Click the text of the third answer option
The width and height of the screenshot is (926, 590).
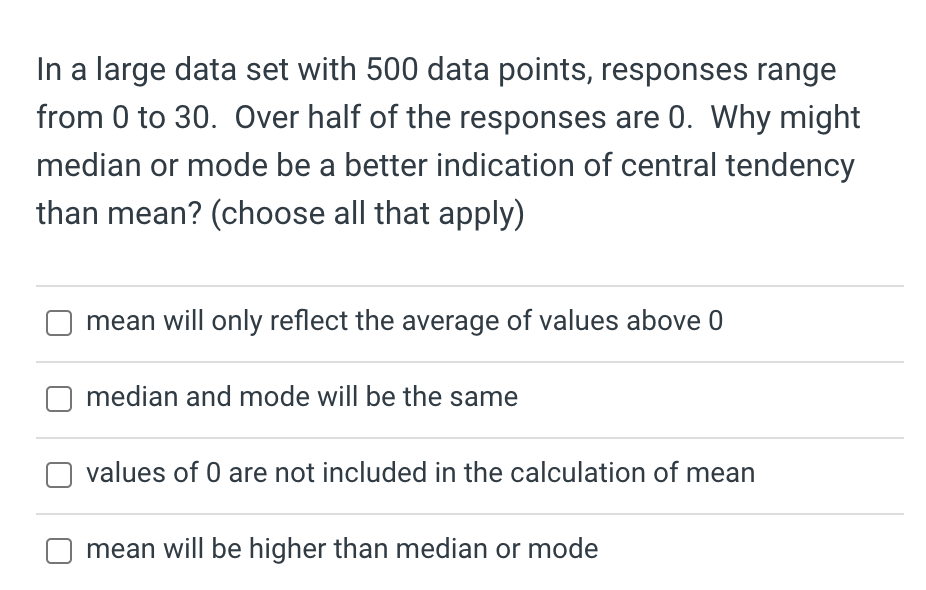420,473
